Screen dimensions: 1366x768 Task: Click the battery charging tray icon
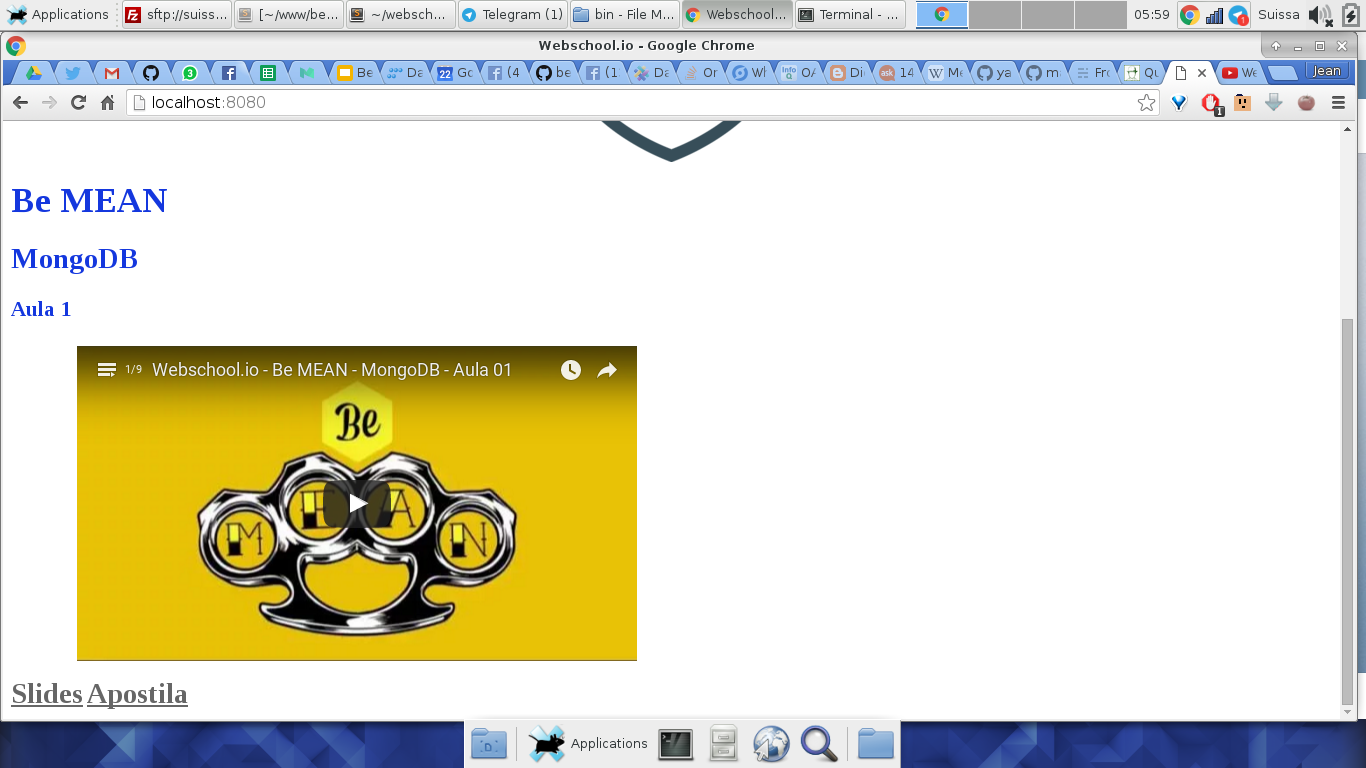point(1350,14)
